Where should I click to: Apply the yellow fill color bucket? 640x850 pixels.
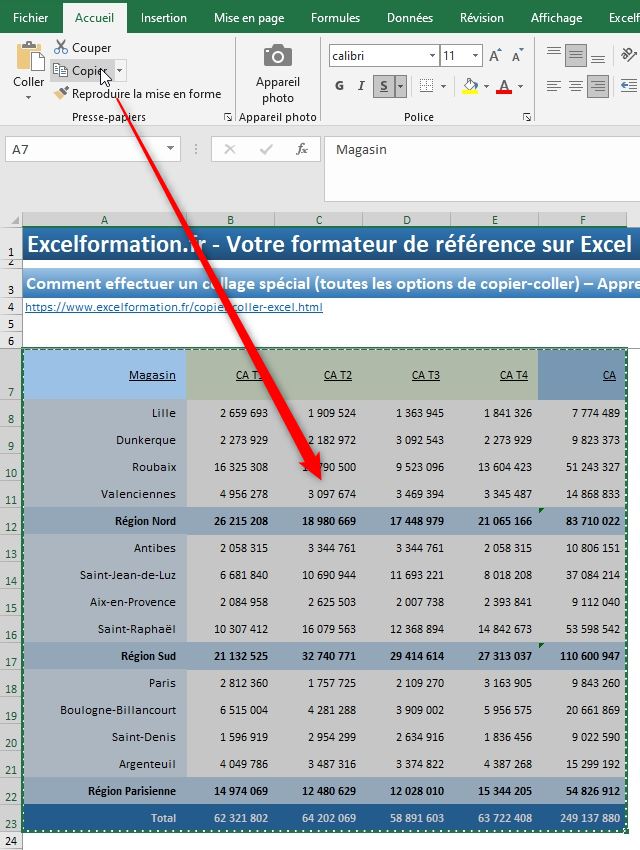coord(470,86)
